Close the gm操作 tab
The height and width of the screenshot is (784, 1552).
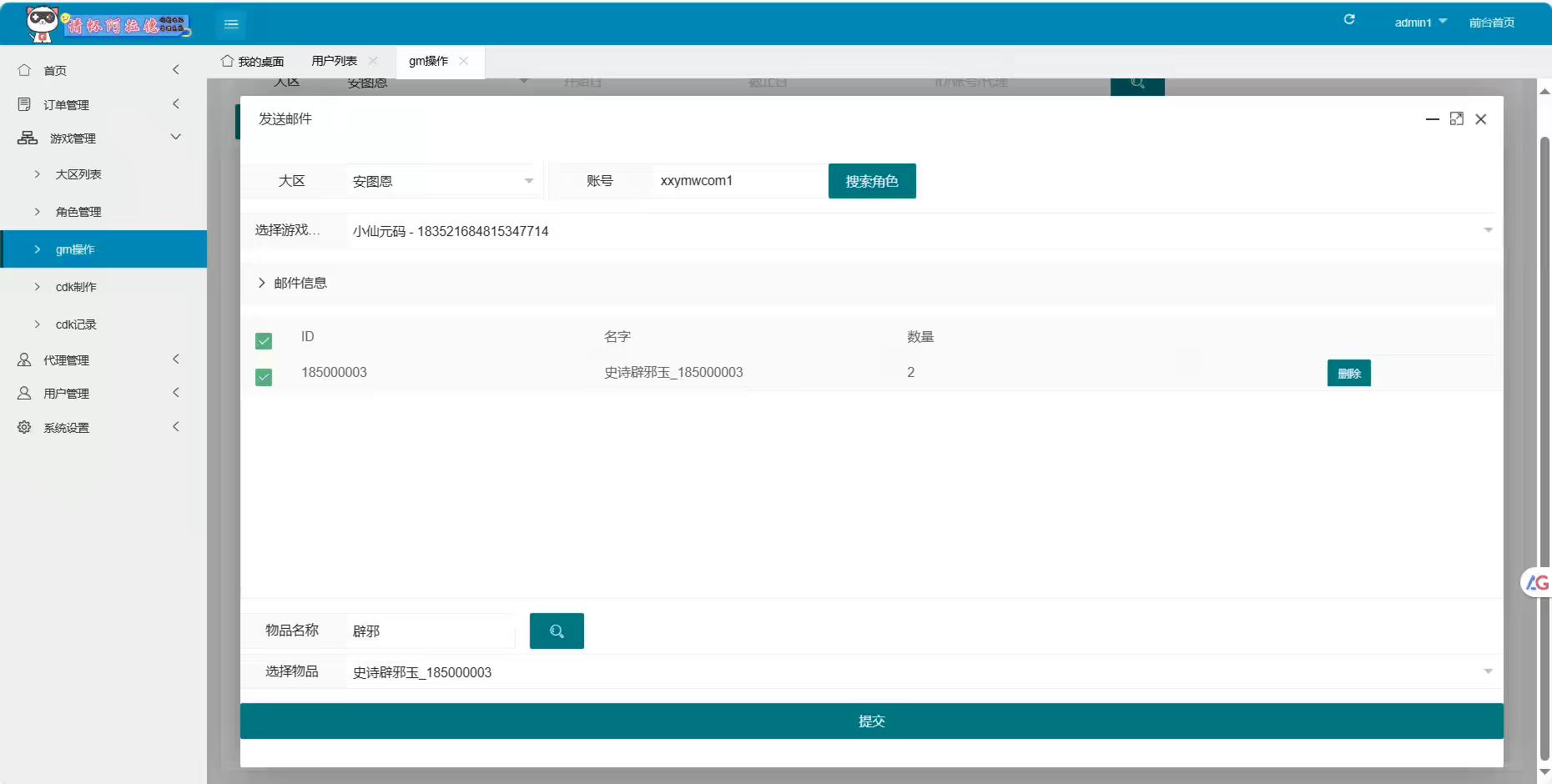[464, 61]
